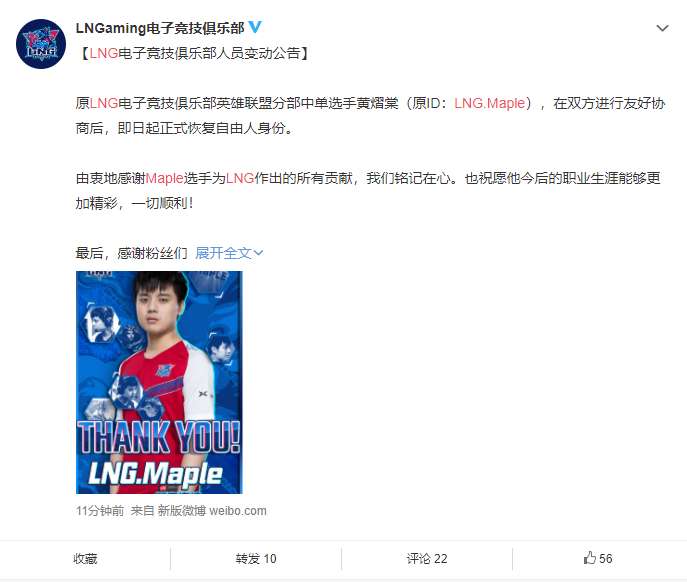687x582 pixels.
Task: Repost via 转发 10
Action: click(256, 558)
